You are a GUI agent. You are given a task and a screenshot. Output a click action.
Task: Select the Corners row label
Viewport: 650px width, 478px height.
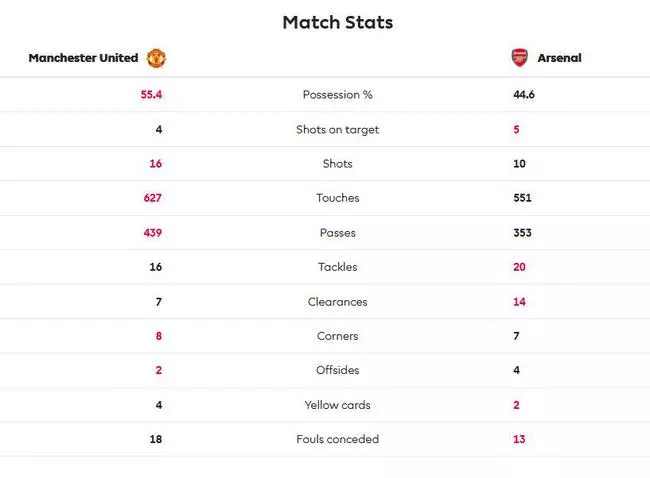(x=337, y=336)
